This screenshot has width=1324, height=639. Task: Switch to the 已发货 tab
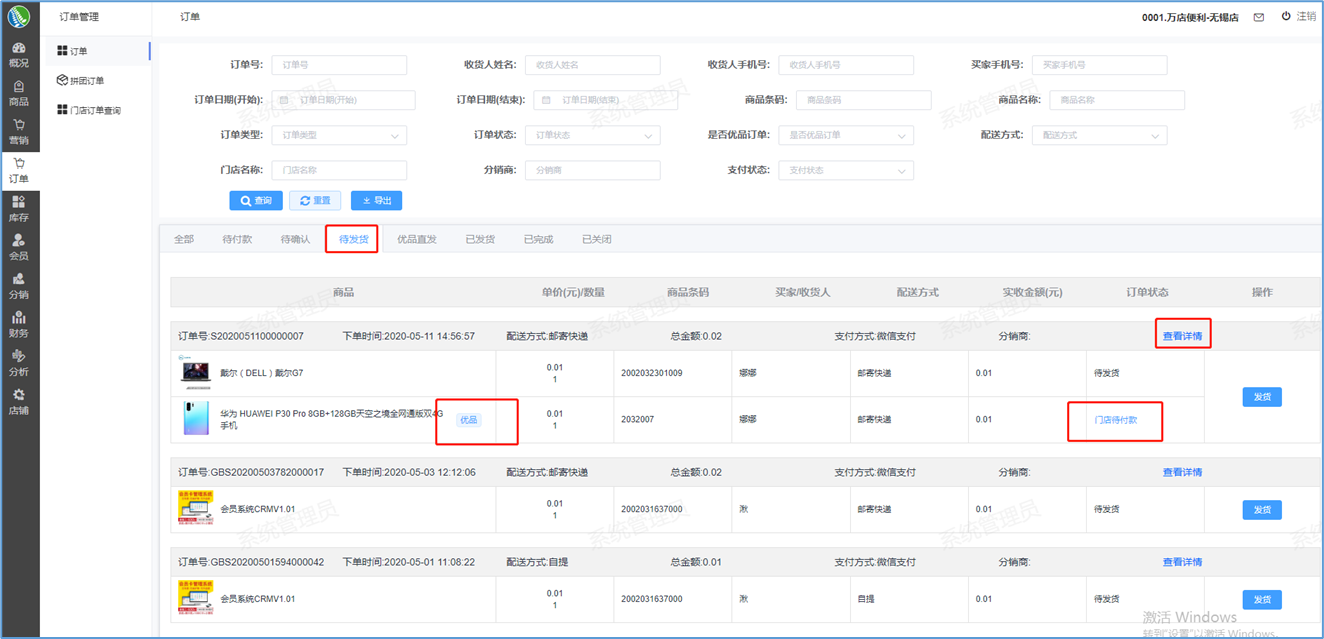click(480, 240)
